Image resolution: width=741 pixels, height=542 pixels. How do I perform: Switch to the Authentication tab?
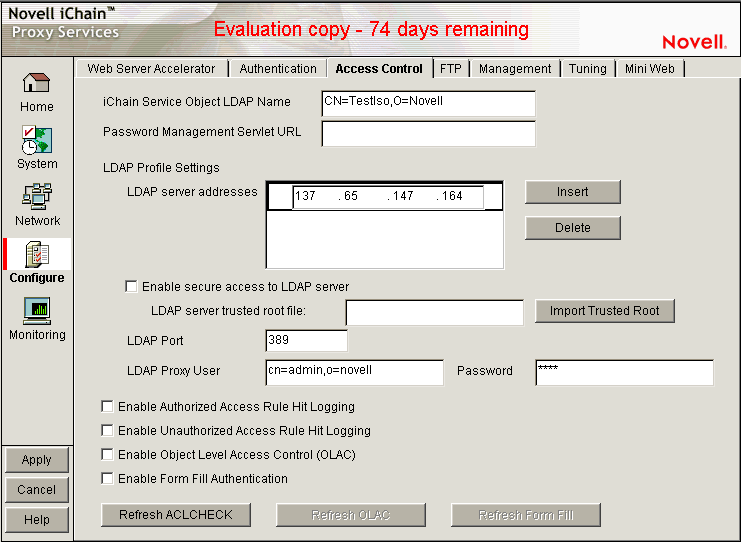(278, 69)
